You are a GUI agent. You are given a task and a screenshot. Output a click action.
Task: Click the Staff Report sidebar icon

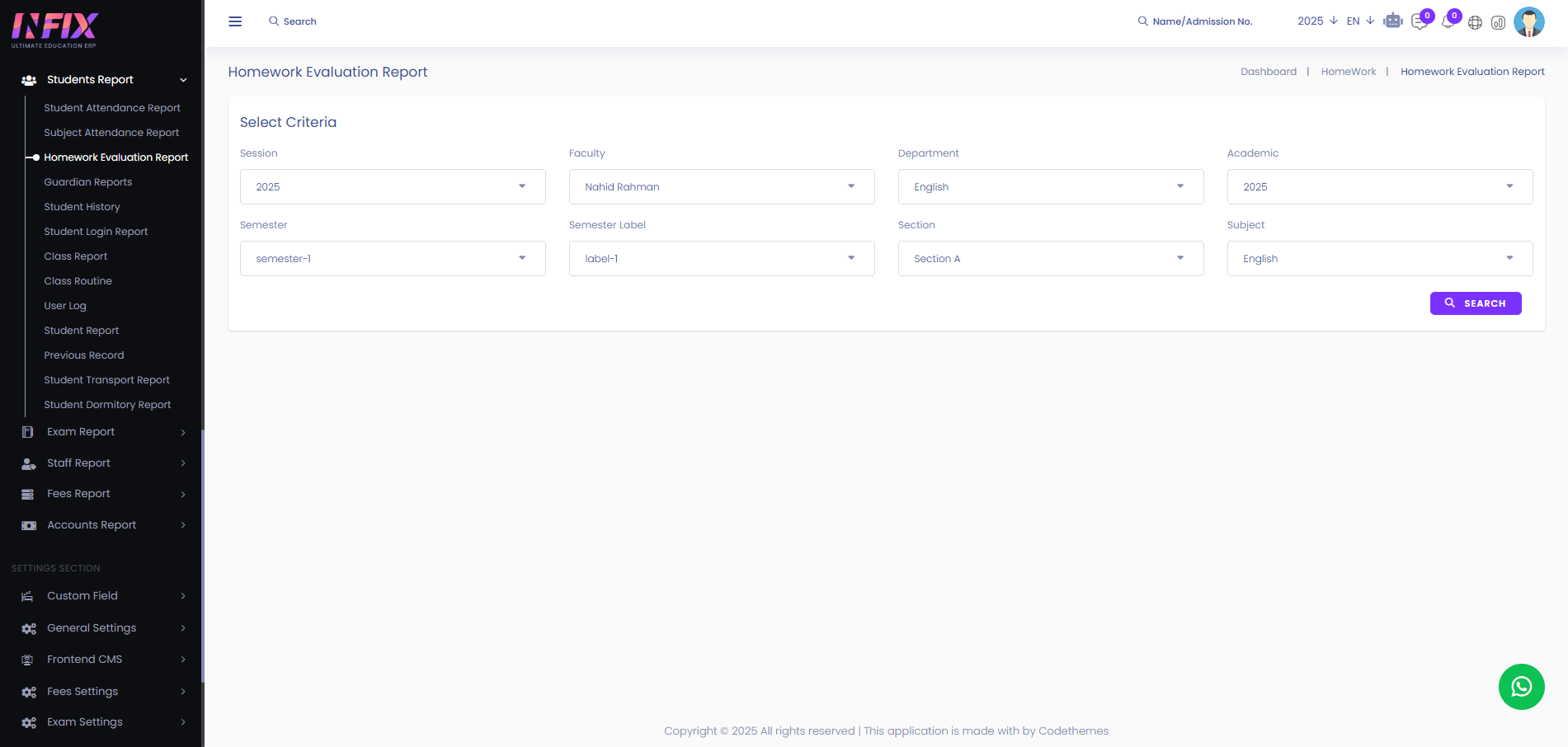[x=29, y=463]
